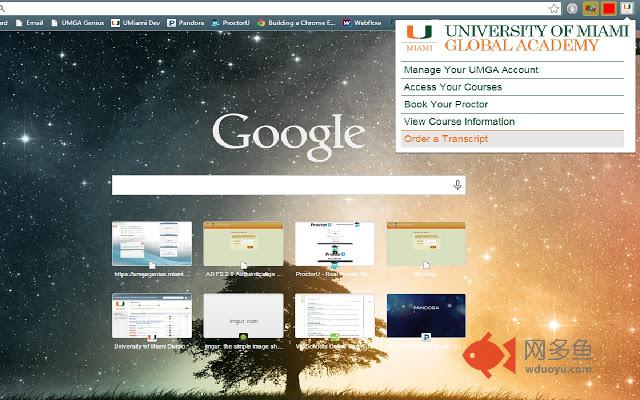
Task: Open the colorful extension icon beside the red square
Action: 591,9
